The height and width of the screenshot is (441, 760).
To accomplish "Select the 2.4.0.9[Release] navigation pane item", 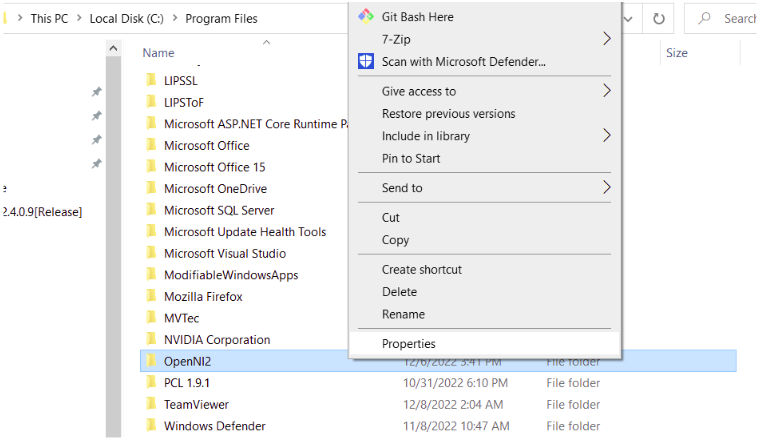I will (x=43, y=212).
